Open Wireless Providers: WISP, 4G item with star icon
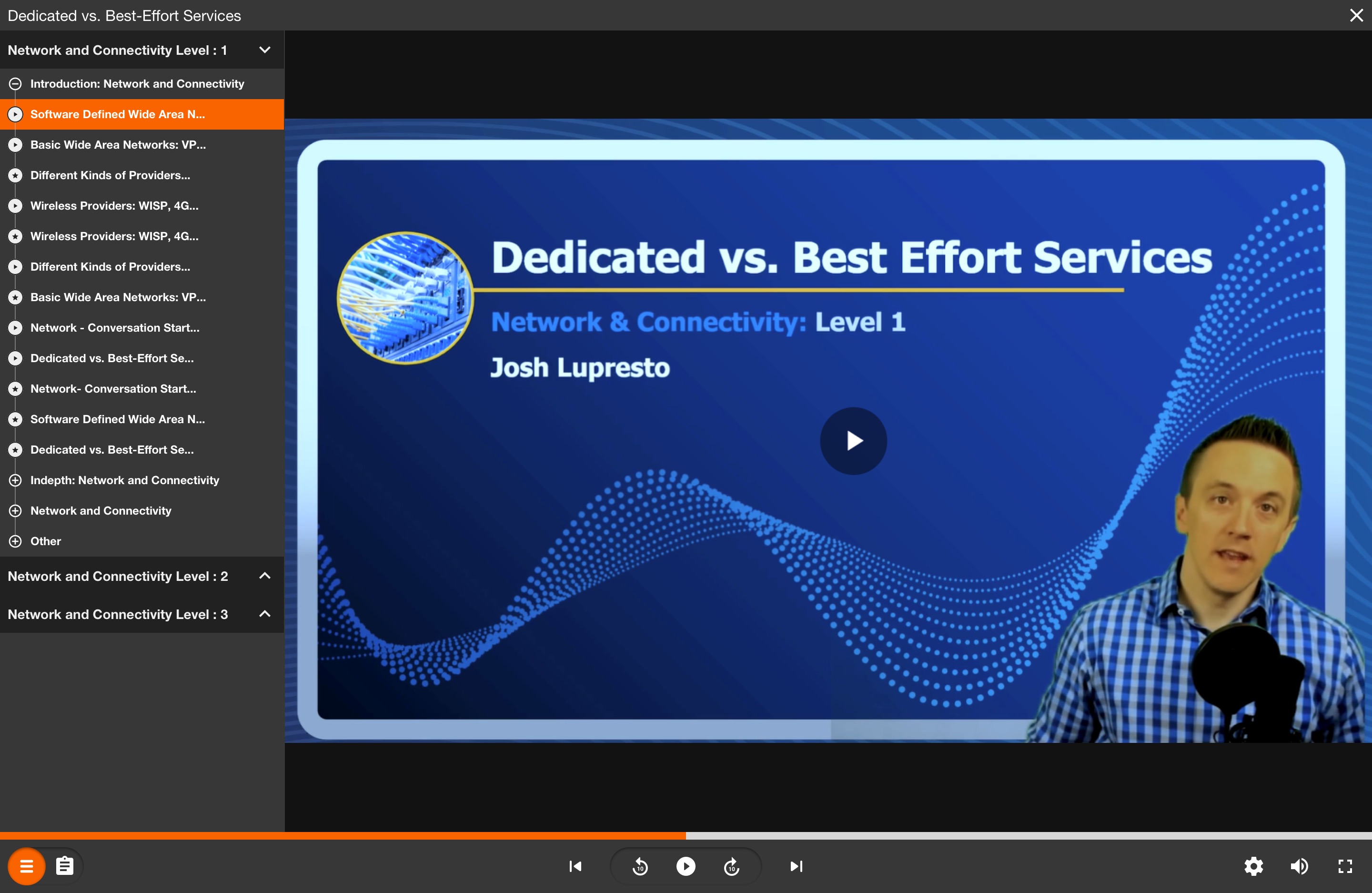1372x893 pixels. (142, 236)
